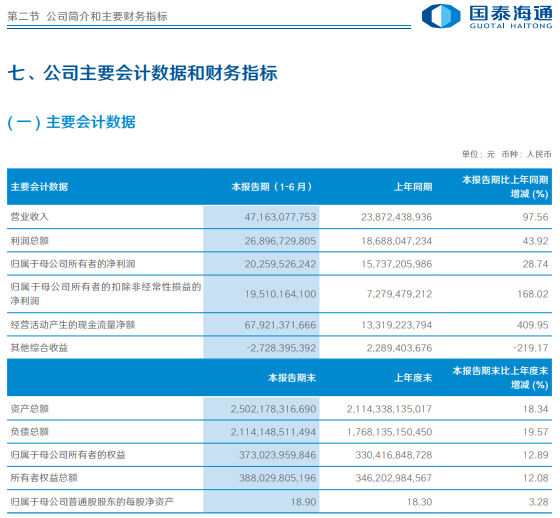560x518 pixels.
Task: Click the 168.02 percent change value
Action: (533, 294)
